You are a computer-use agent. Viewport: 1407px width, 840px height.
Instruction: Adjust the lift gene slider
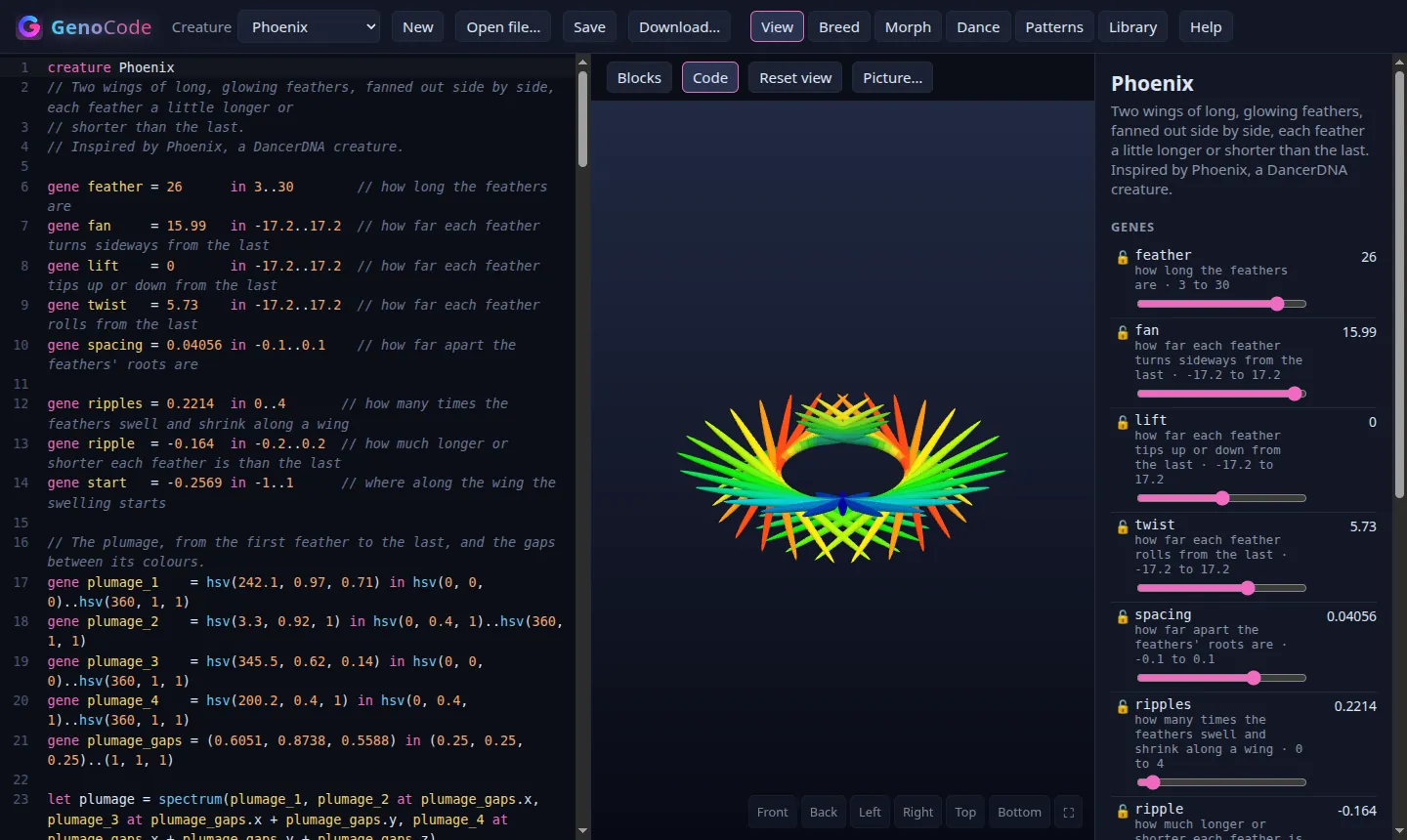(1221, 498)
